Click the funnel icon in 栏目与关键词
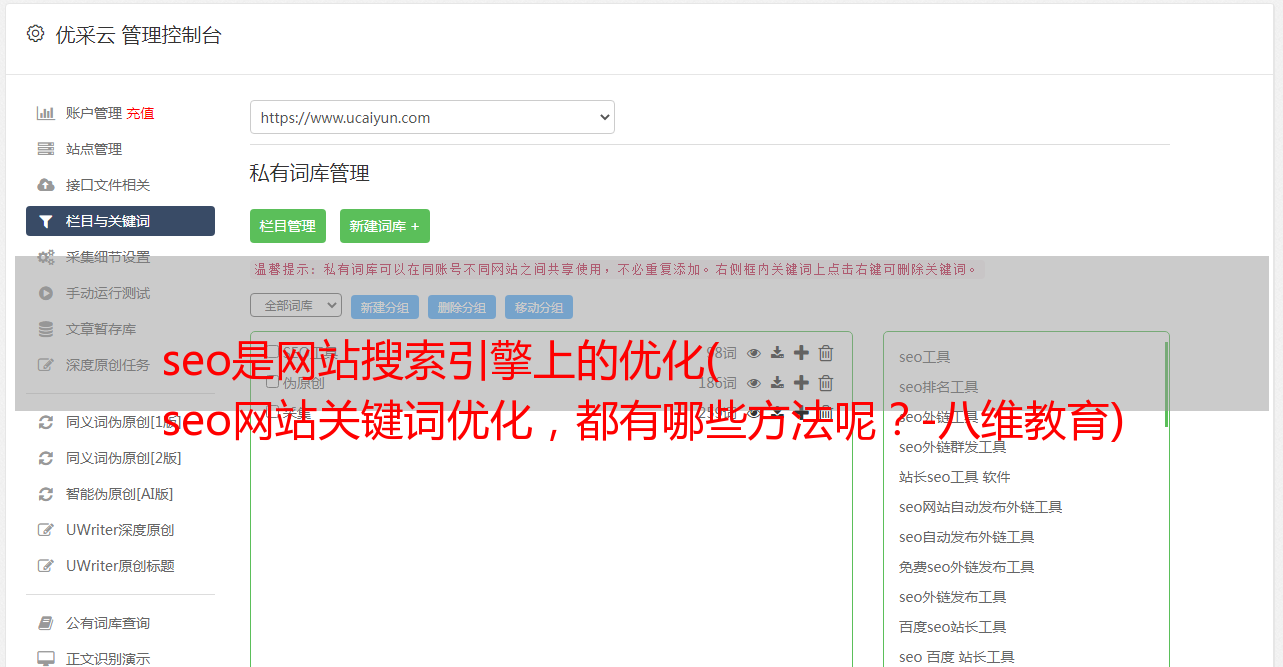The height and width of the screenshot is (667, 1283). tap(45, 221)
